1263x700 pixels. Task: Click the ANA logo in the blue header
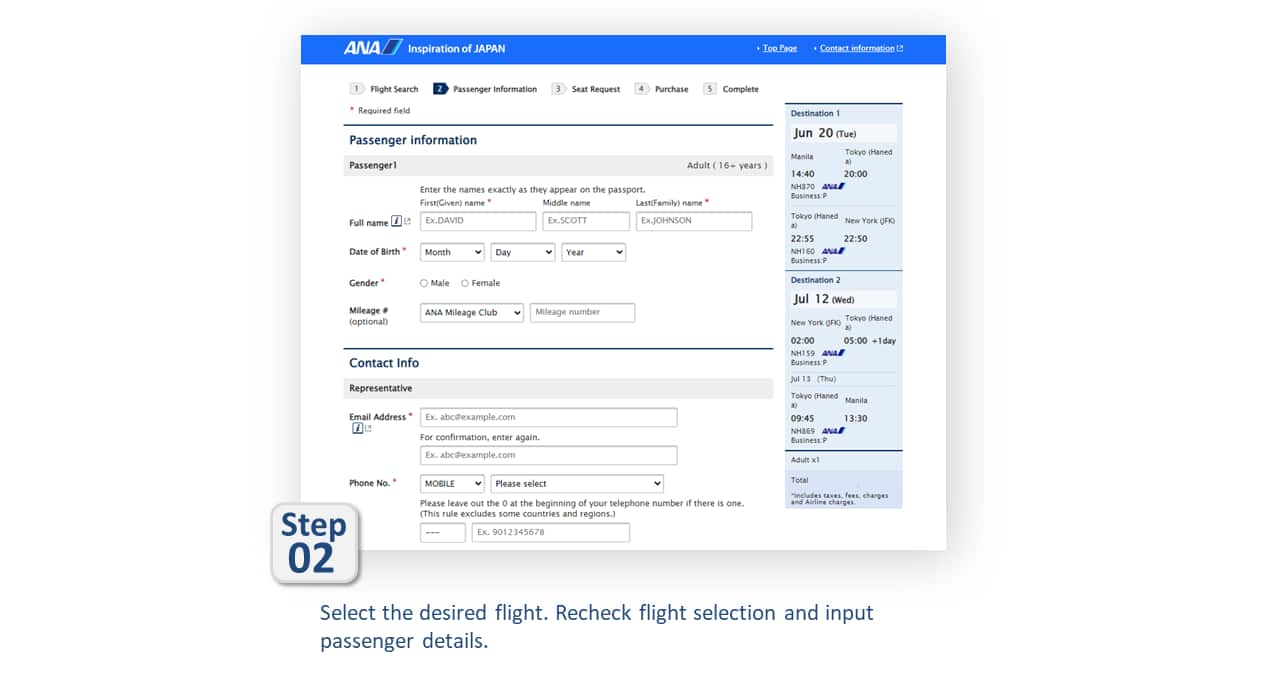pyautogui.click(x=371, y=48)
